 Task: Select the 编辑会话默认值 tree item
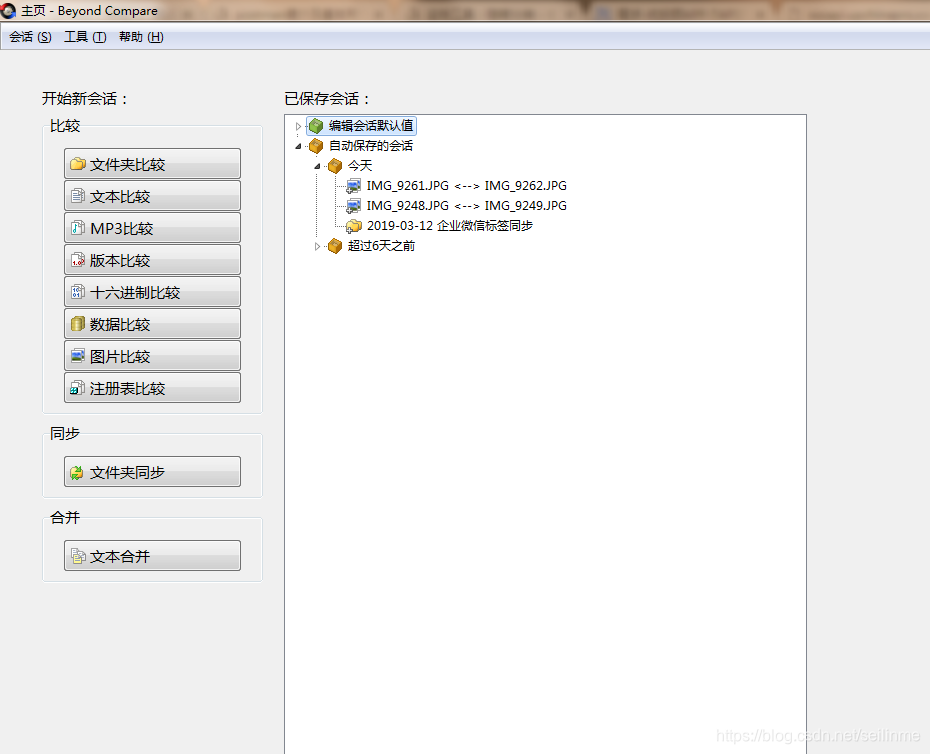(x=371, y=126)
